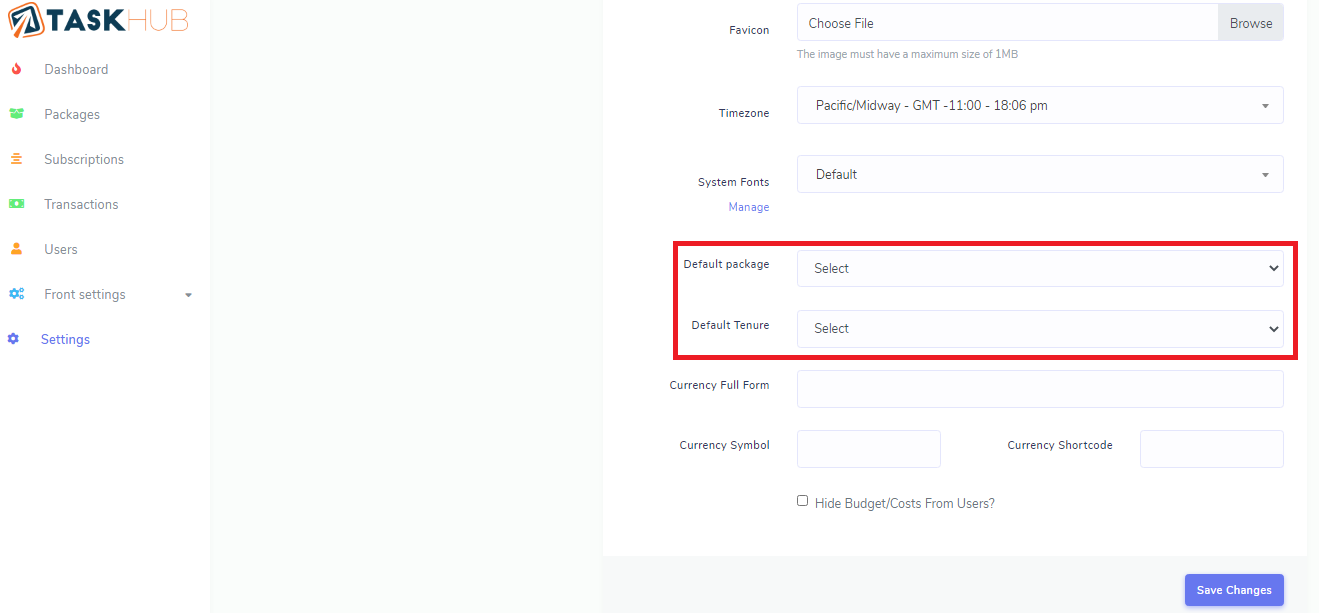The image size is (1319, 613).
Task: Open Transactions in the sidebar
Action: point(81,204)
